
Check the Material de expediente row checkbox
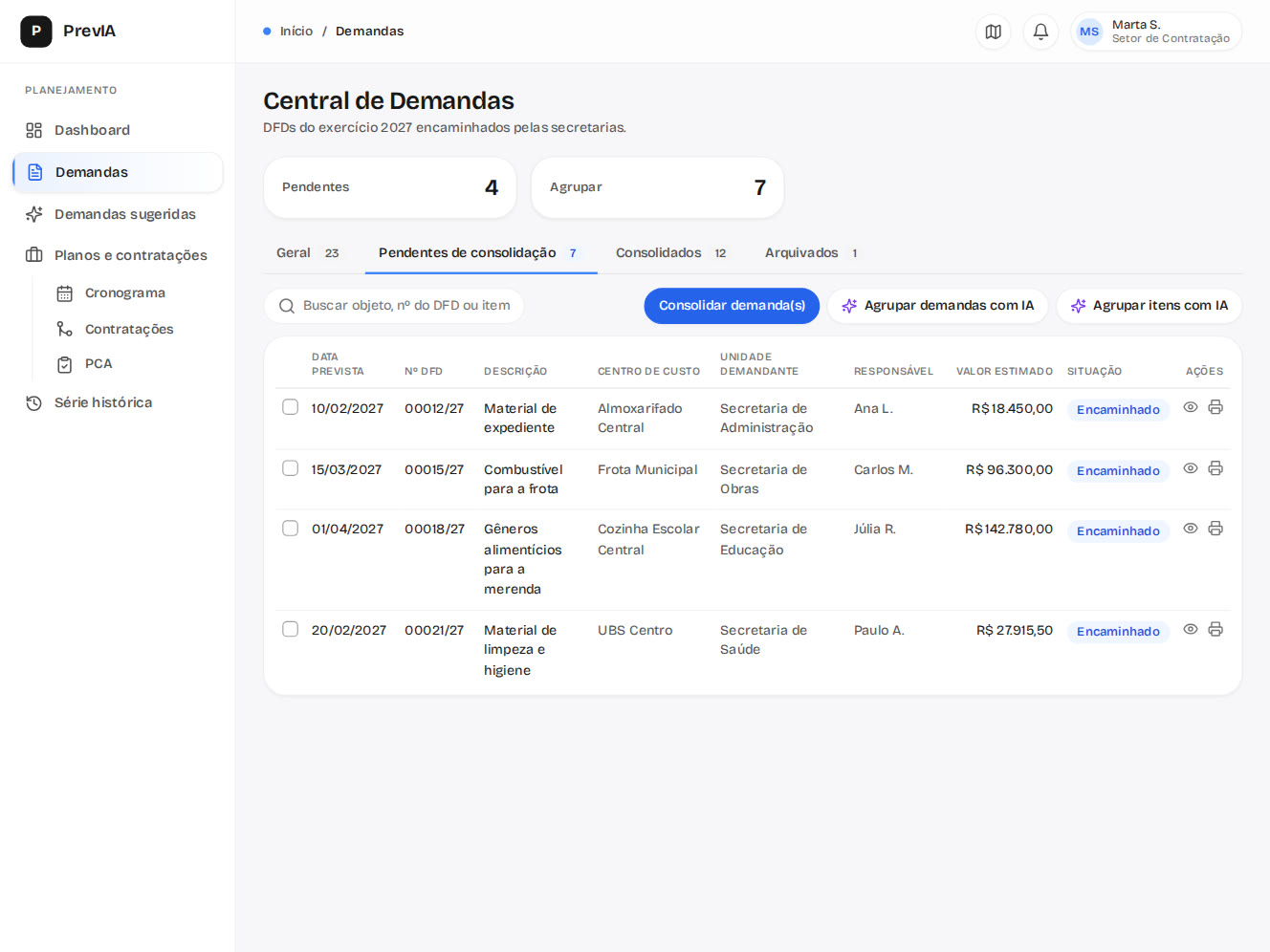[291, 407]
